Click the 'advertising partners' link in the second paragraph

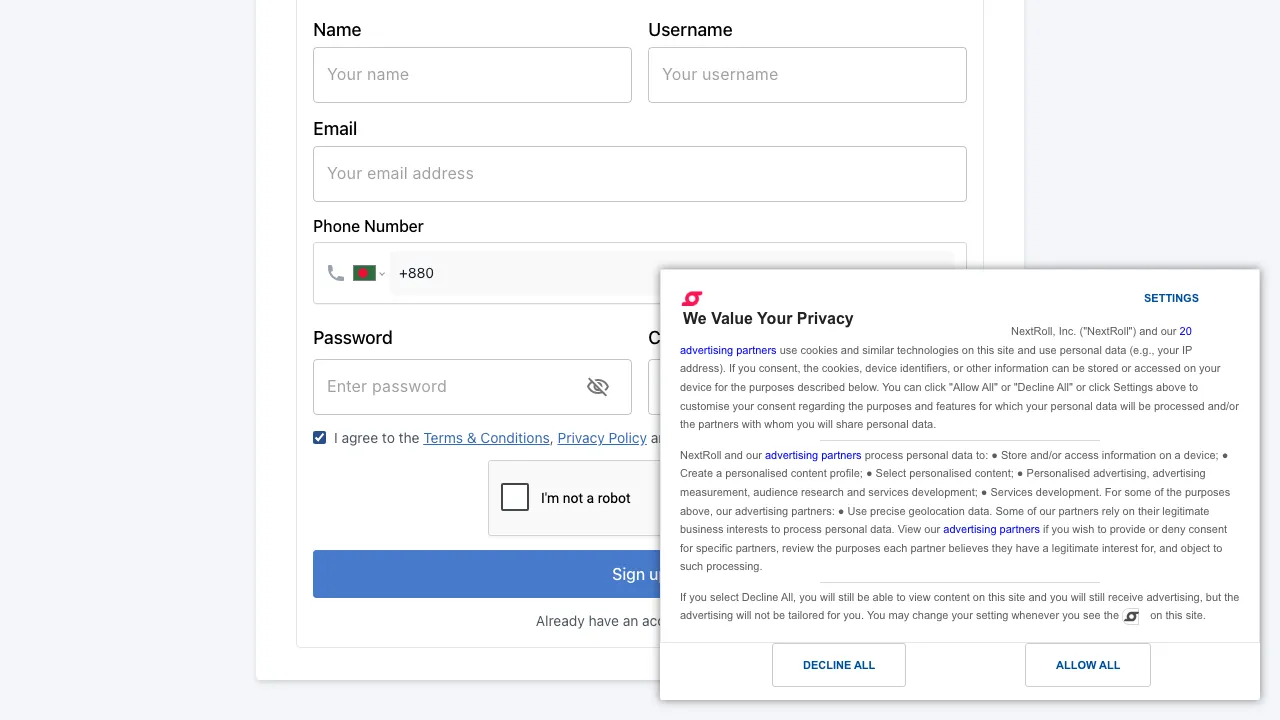(x=813, y=455)
